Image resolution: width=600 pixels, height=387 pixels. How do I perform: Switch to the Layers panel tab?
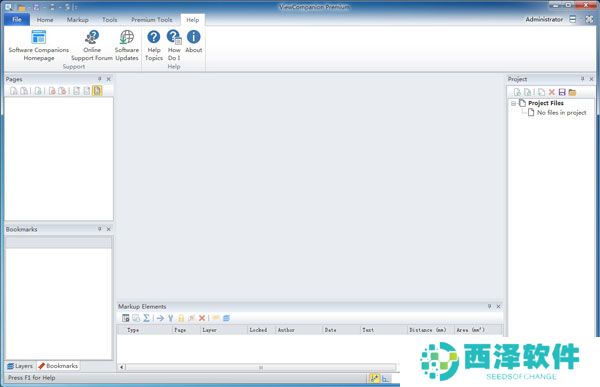click(20, 366)
